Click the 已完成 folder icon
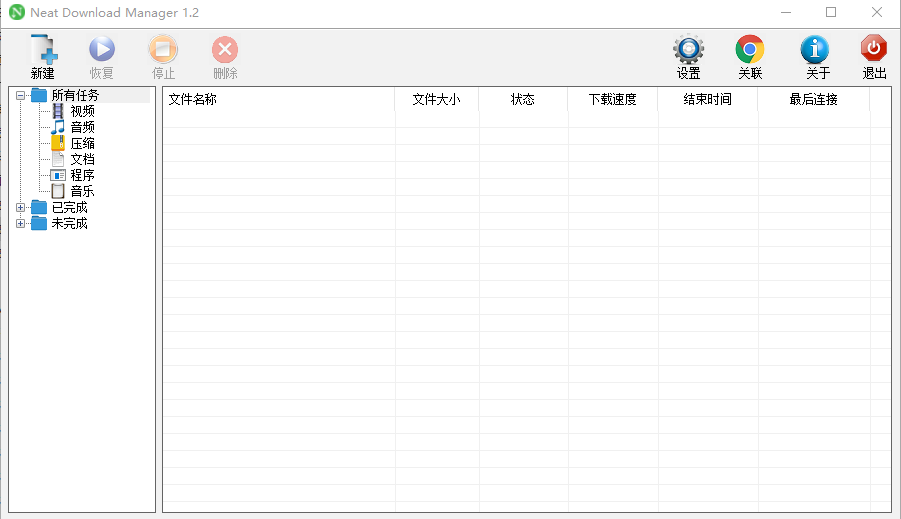This screenshot has width=901, height=519. click(39, 207)
